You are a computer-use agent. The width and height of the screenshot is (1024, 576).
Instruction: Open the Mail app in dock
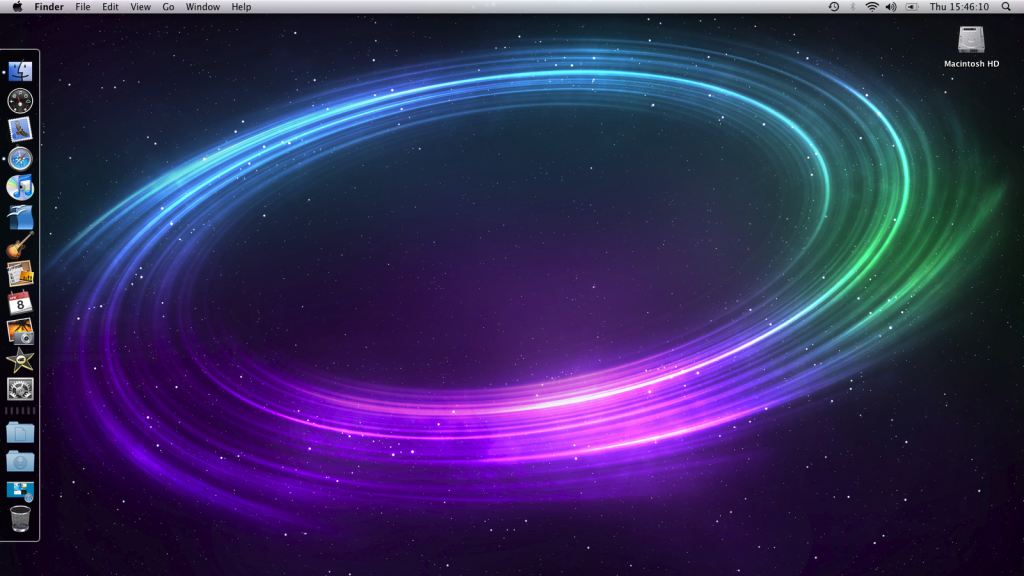coord(20,129)
